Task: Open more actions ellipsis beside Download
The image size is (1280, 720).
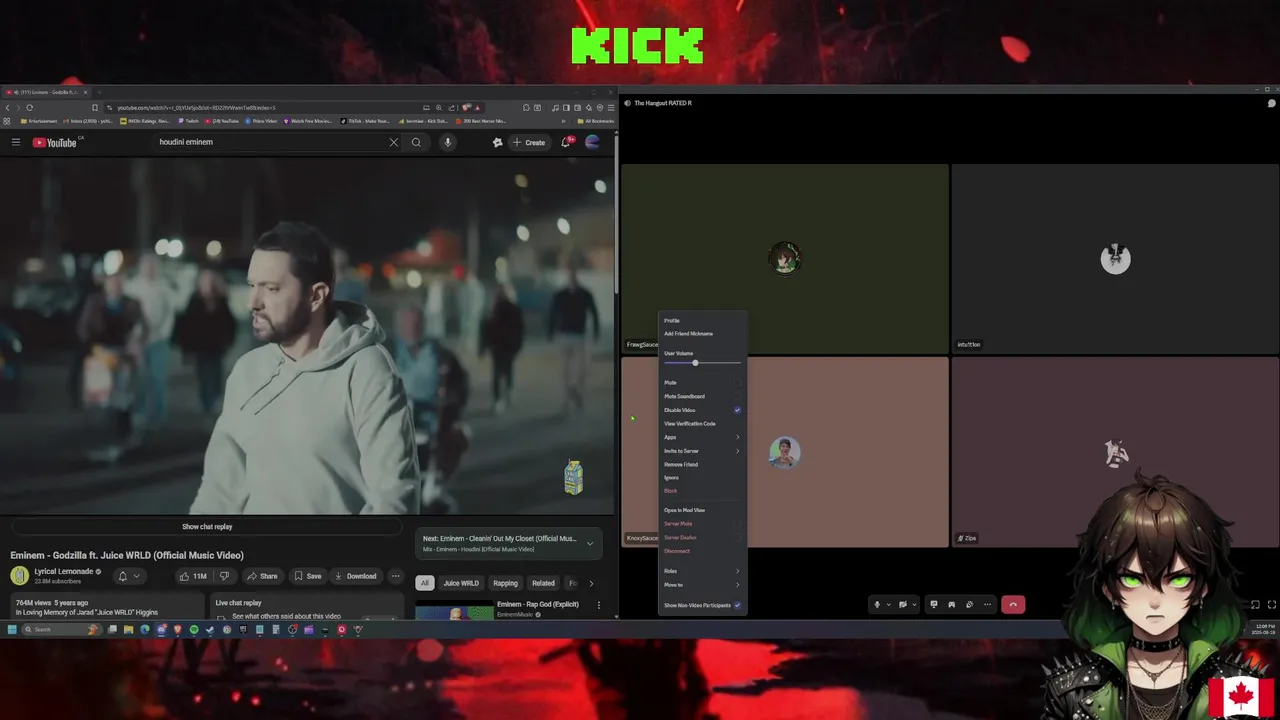Action: (395, 576)
